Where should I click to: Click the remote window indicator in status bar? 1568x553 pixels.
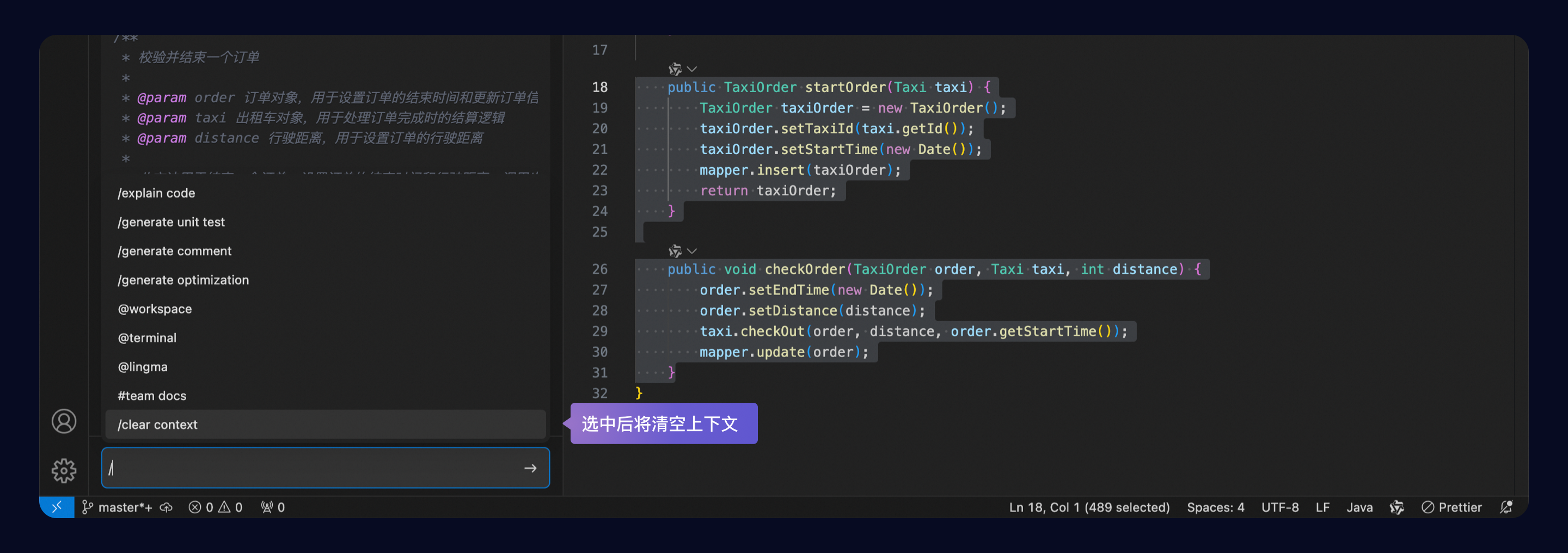coord(57,507)
